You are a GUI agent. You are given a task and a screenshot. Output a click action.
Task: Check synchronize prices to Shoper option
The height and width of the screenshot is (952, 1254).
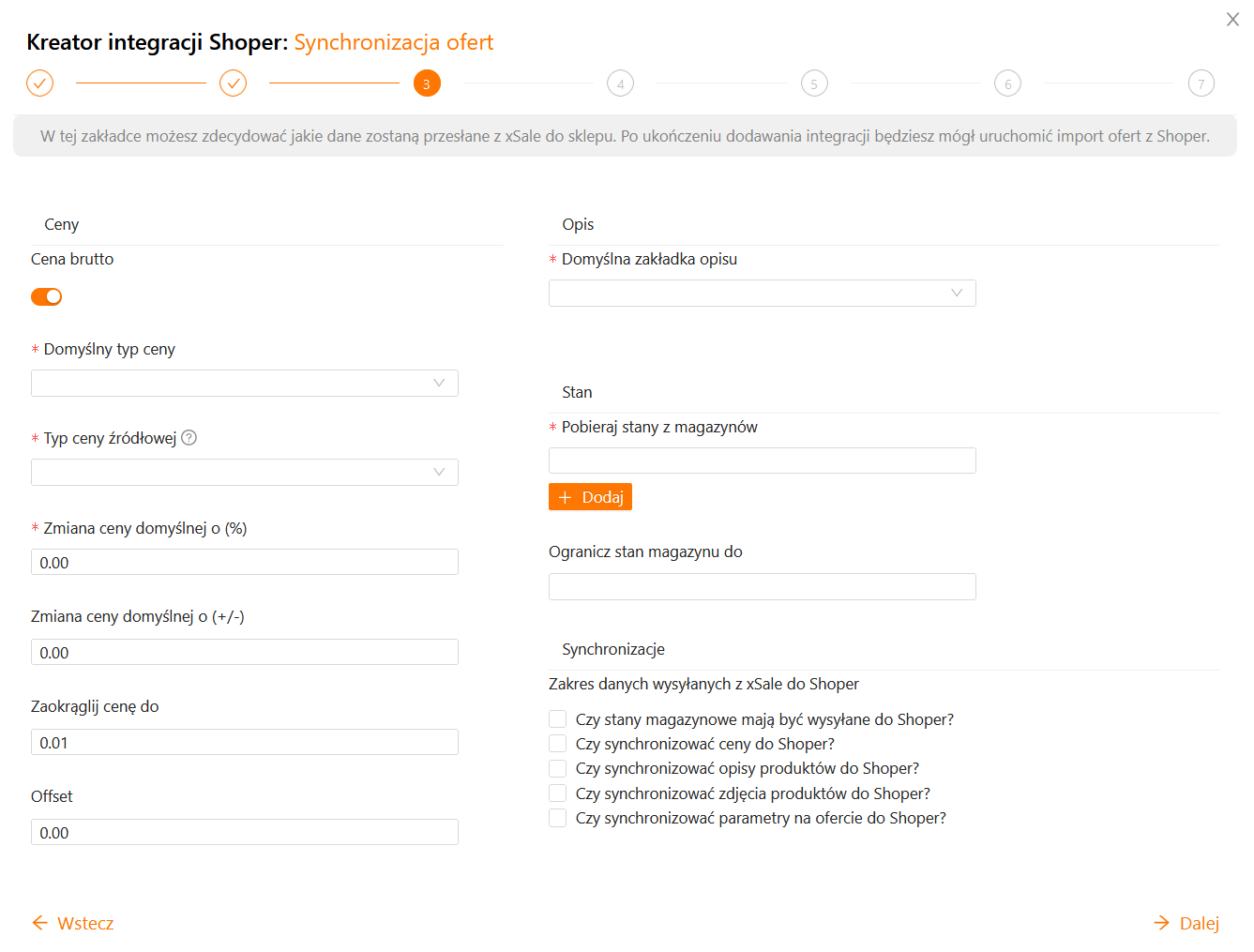[x=558, y=744]
